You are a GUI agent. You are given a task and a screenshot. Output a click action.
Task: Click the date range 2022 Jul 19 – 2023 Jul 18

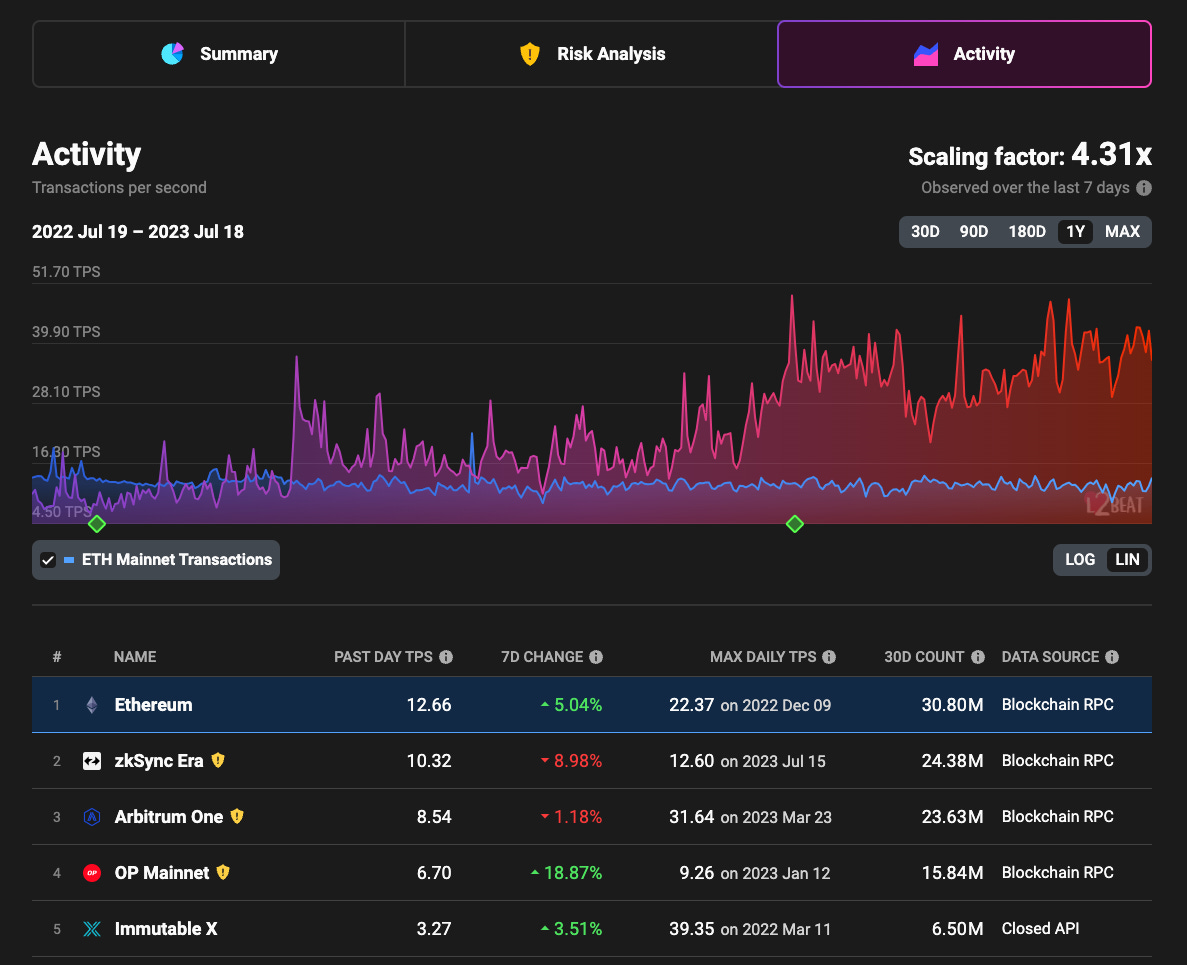138,232
